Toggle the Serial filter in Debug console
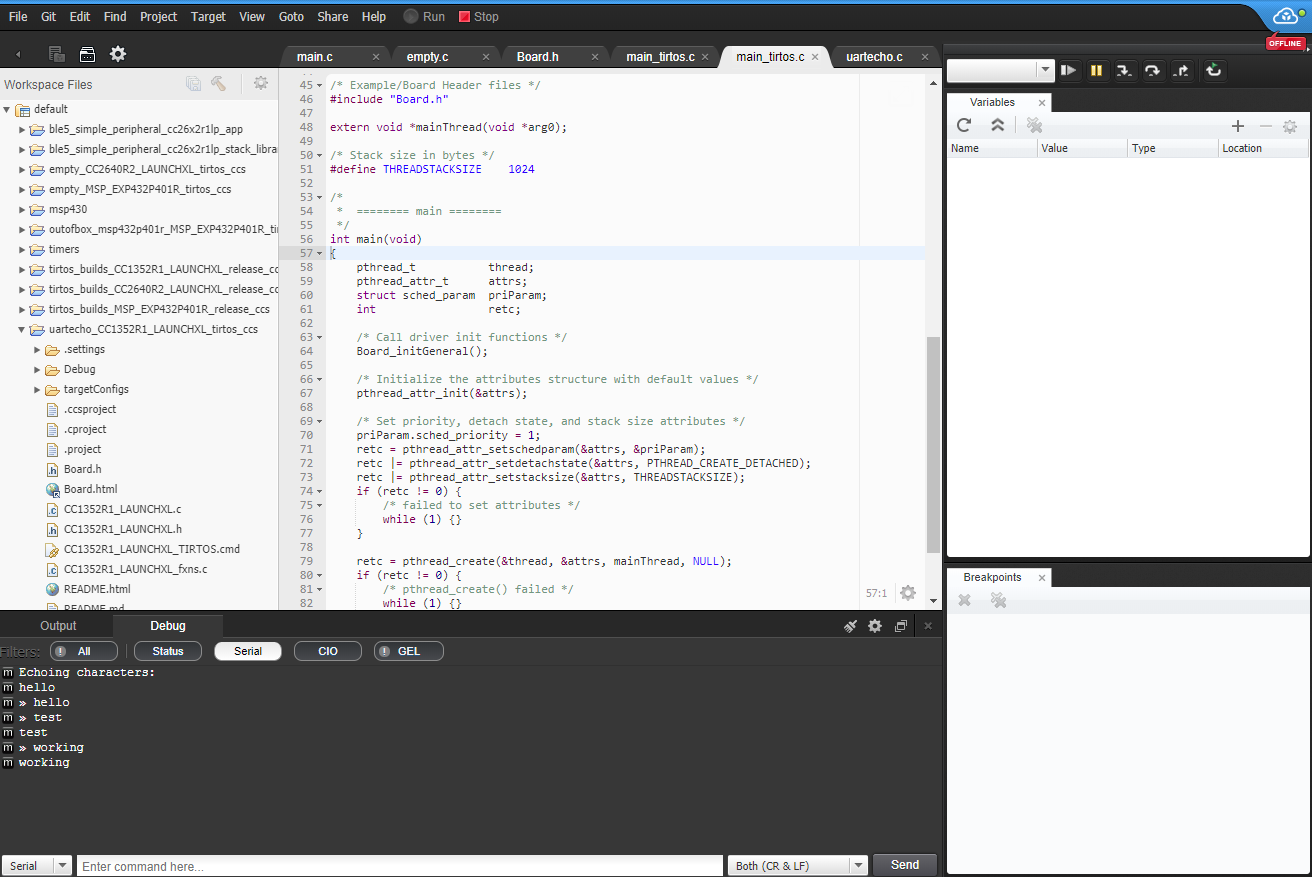The width and height of the screenshot is (1312, 877). [x=247, y=651]
